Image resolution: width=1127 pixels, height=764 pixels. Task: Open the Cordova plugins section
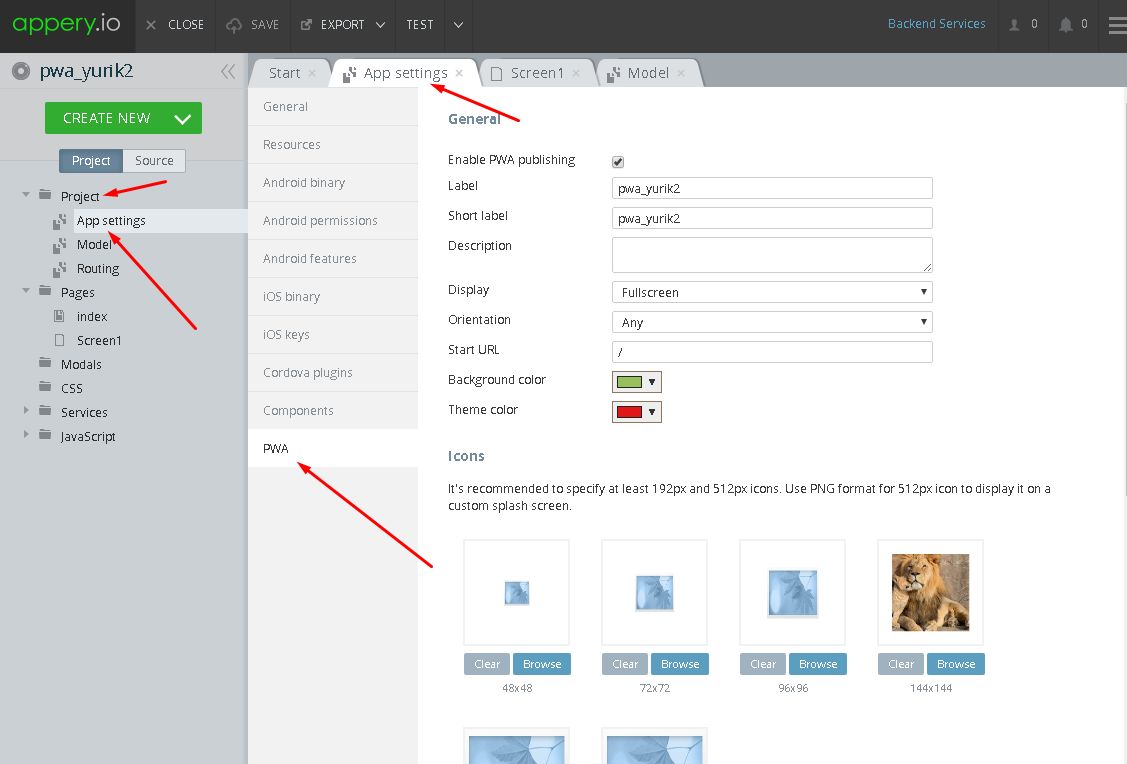click(333, 373)
